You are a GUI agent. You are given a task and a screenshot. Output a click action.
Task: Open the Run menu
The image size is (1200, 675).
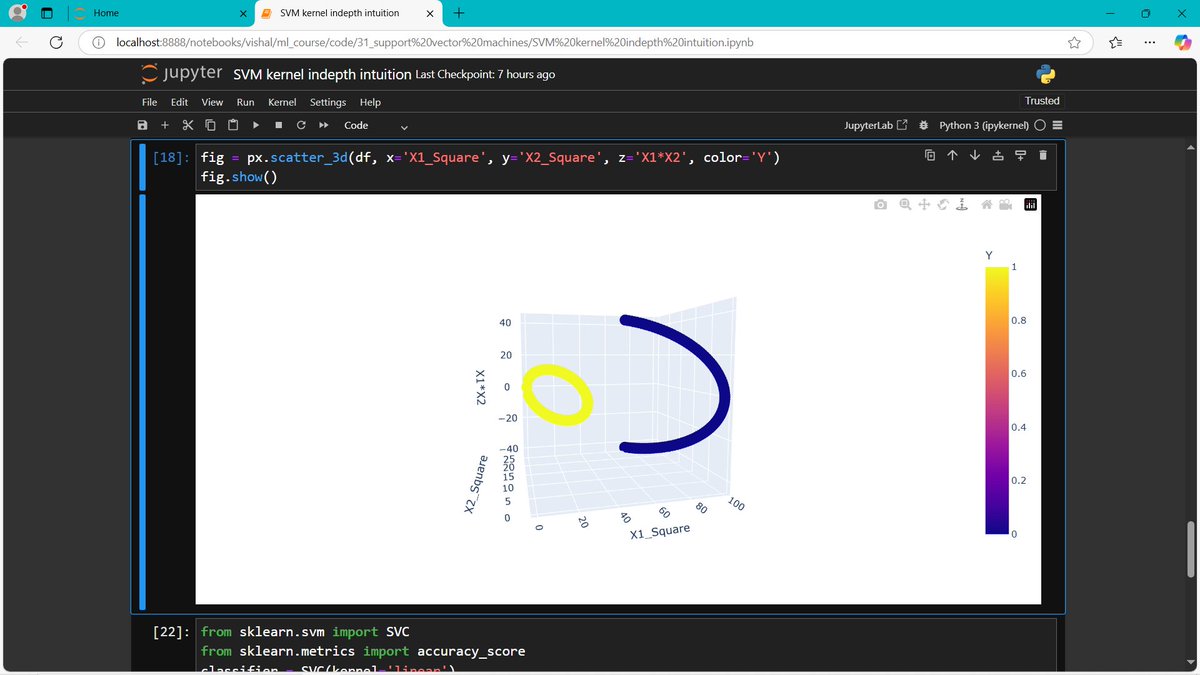[245, 102]
